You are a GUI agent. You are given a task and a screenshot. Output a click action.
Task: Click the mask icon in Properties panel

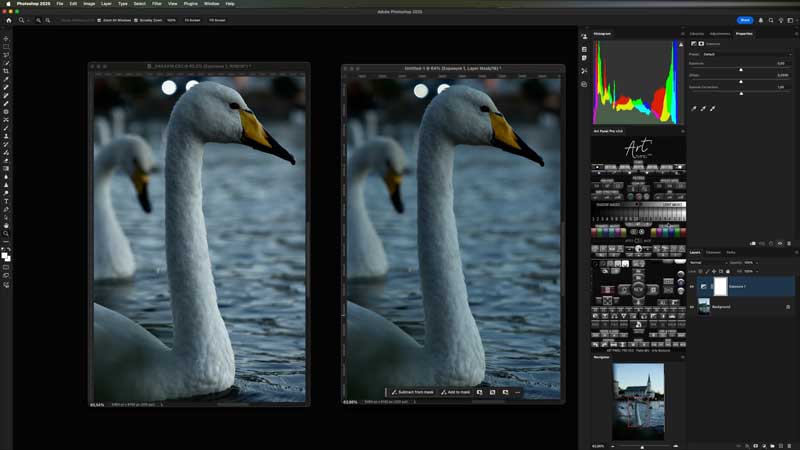(702, 44)
